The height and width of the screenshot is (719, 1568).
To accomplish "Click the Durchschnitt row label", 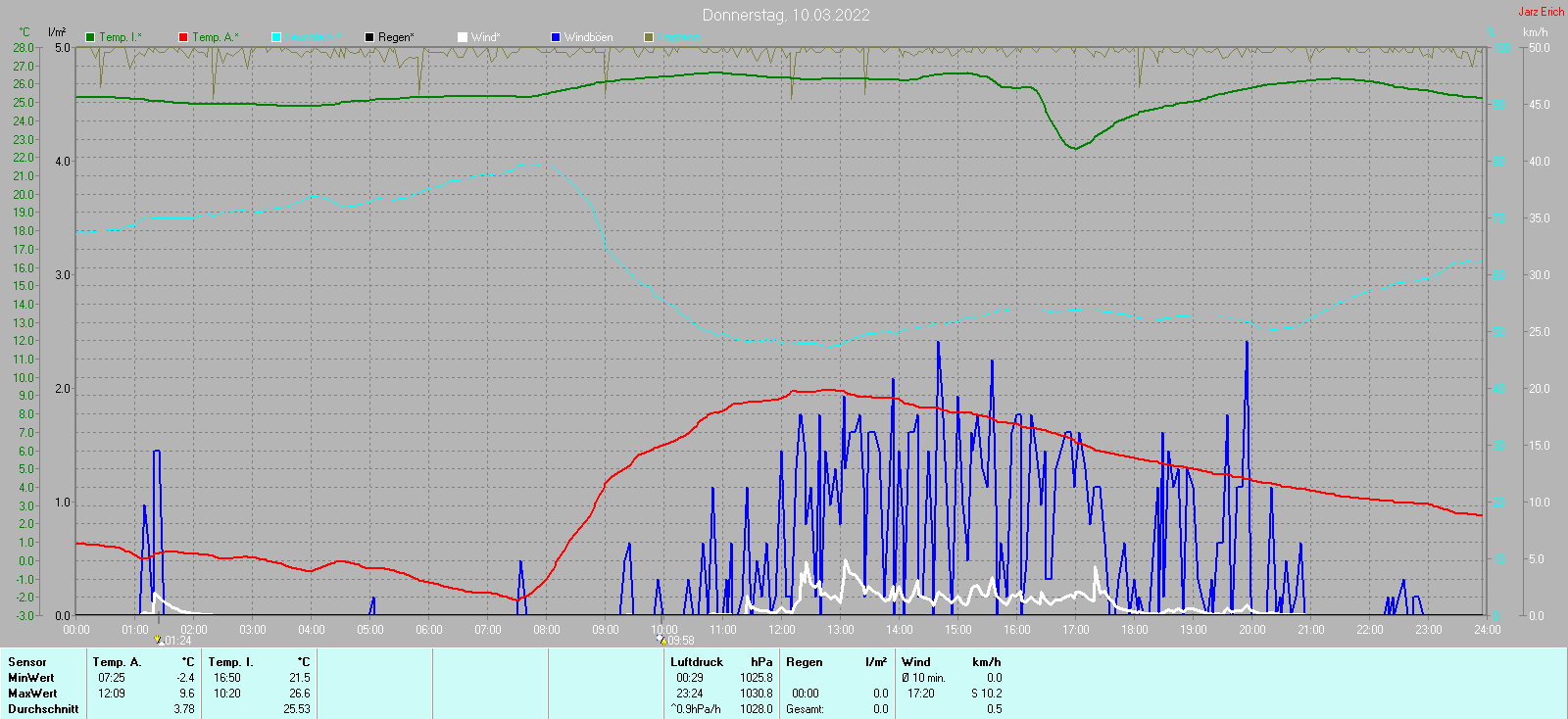I will (x=43, y=709).
